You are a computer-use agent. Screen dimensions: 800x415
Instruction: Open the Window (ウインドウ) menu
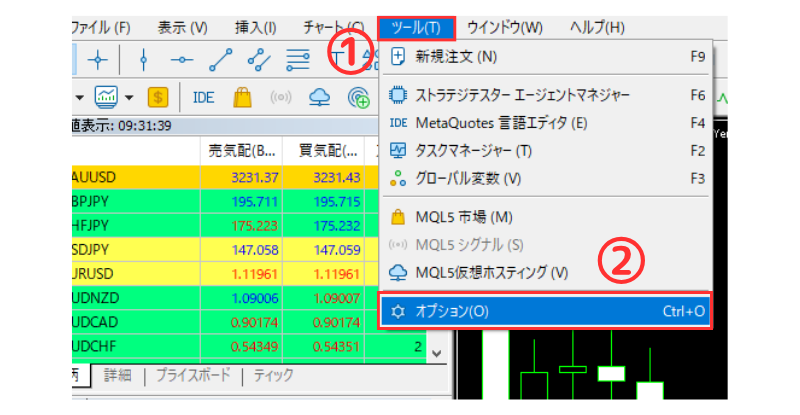pos(505,28)
